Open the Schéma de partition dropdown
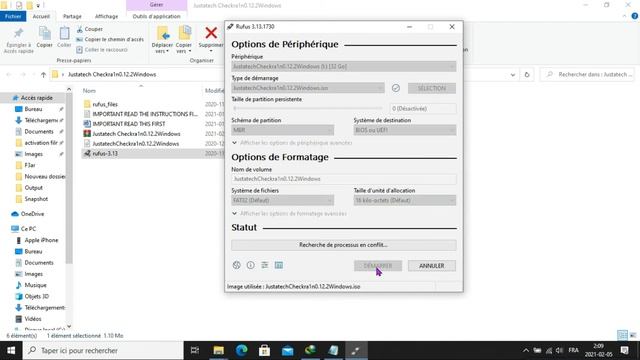 click(x=282, y=130)
